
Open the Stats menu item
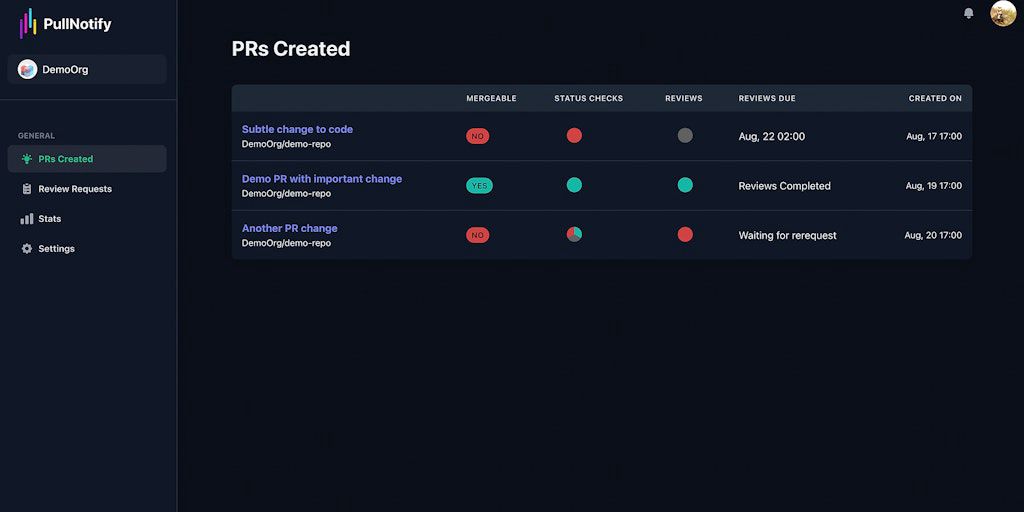[x=50, y=219]
